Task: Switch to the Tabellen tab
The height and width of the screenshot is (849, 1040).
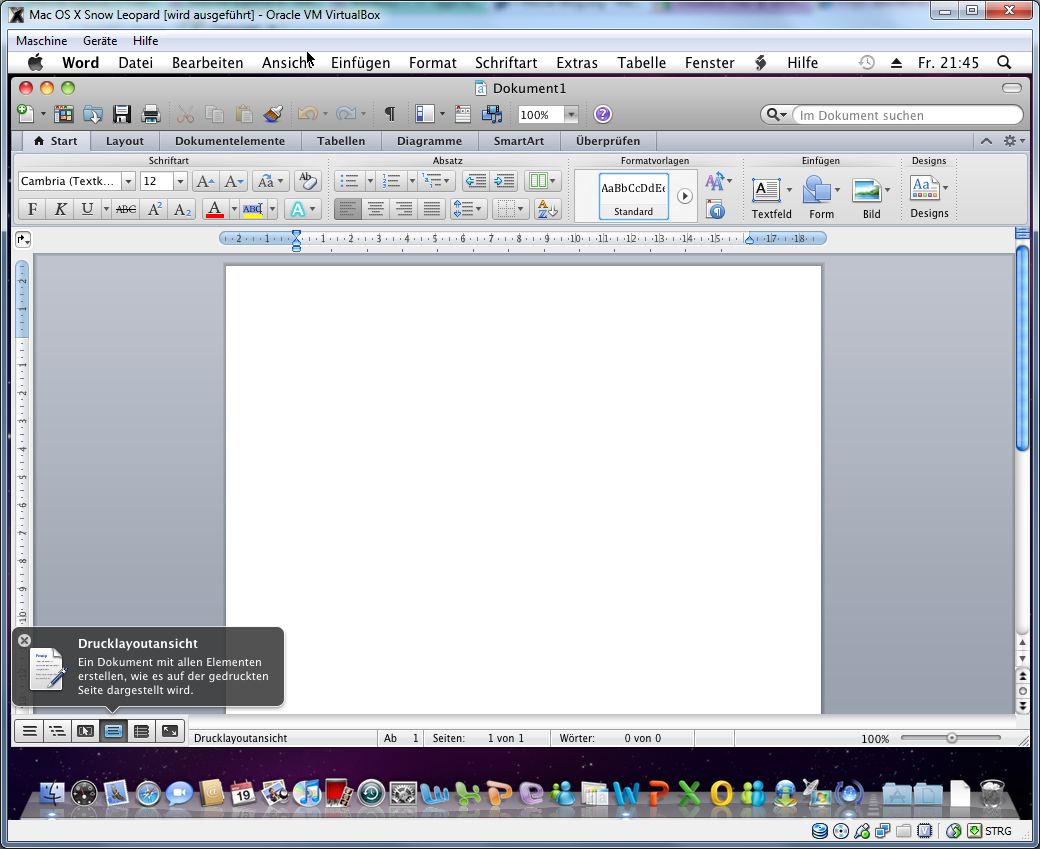Action: click(x=341, y=141)
